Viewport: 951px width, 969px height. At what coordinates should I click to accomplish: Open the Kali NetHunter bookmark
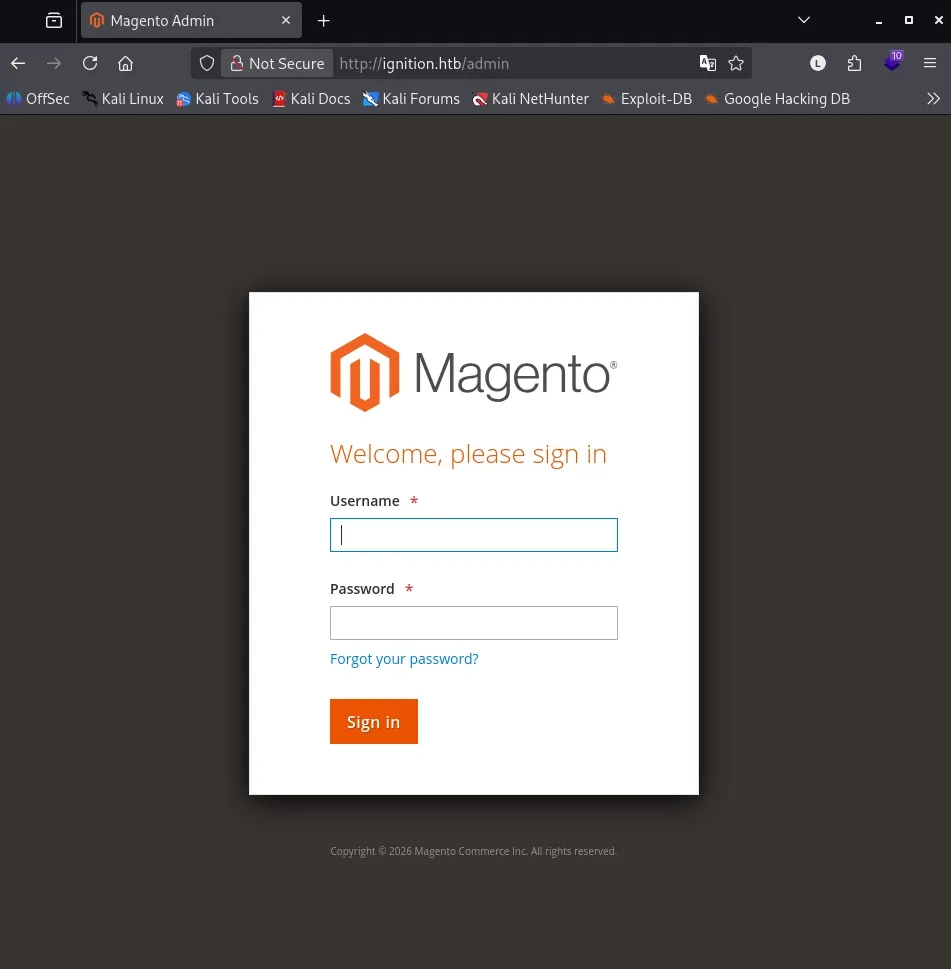point(530,99)
